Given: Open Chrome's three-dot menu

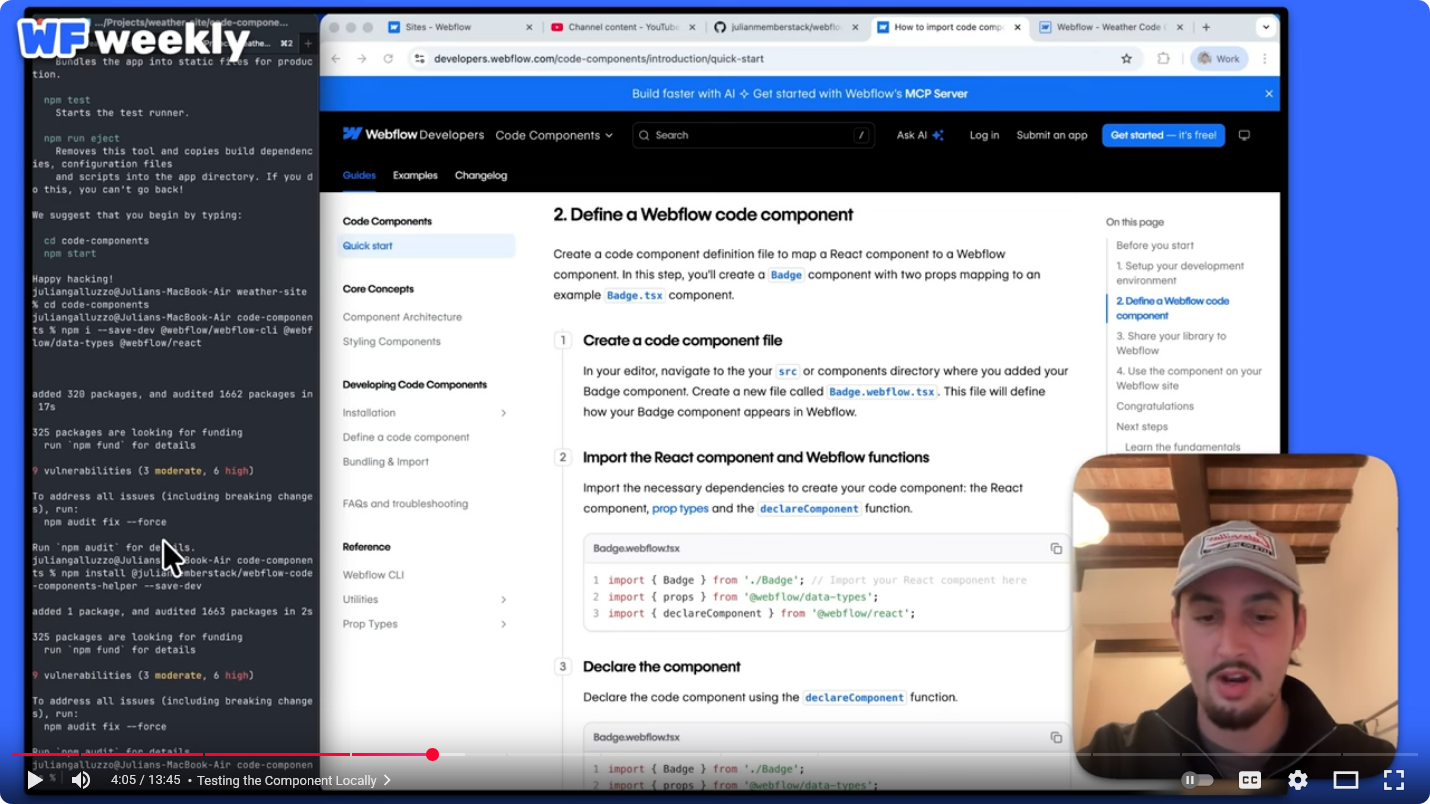Looking at the screenshot, I should [1265, 59].
